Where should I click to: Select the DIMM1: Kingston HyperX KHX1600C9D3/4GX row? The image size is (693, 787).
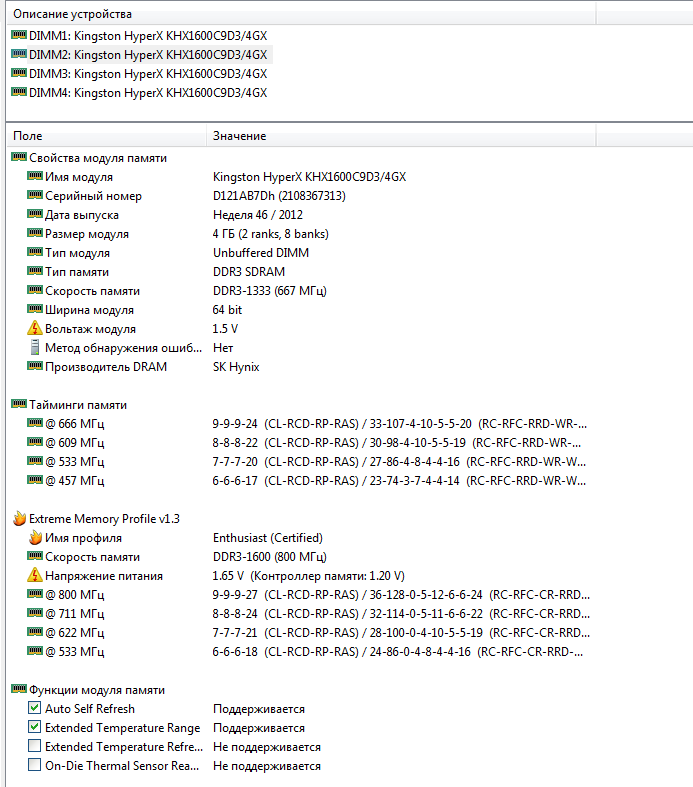[148, 36]
